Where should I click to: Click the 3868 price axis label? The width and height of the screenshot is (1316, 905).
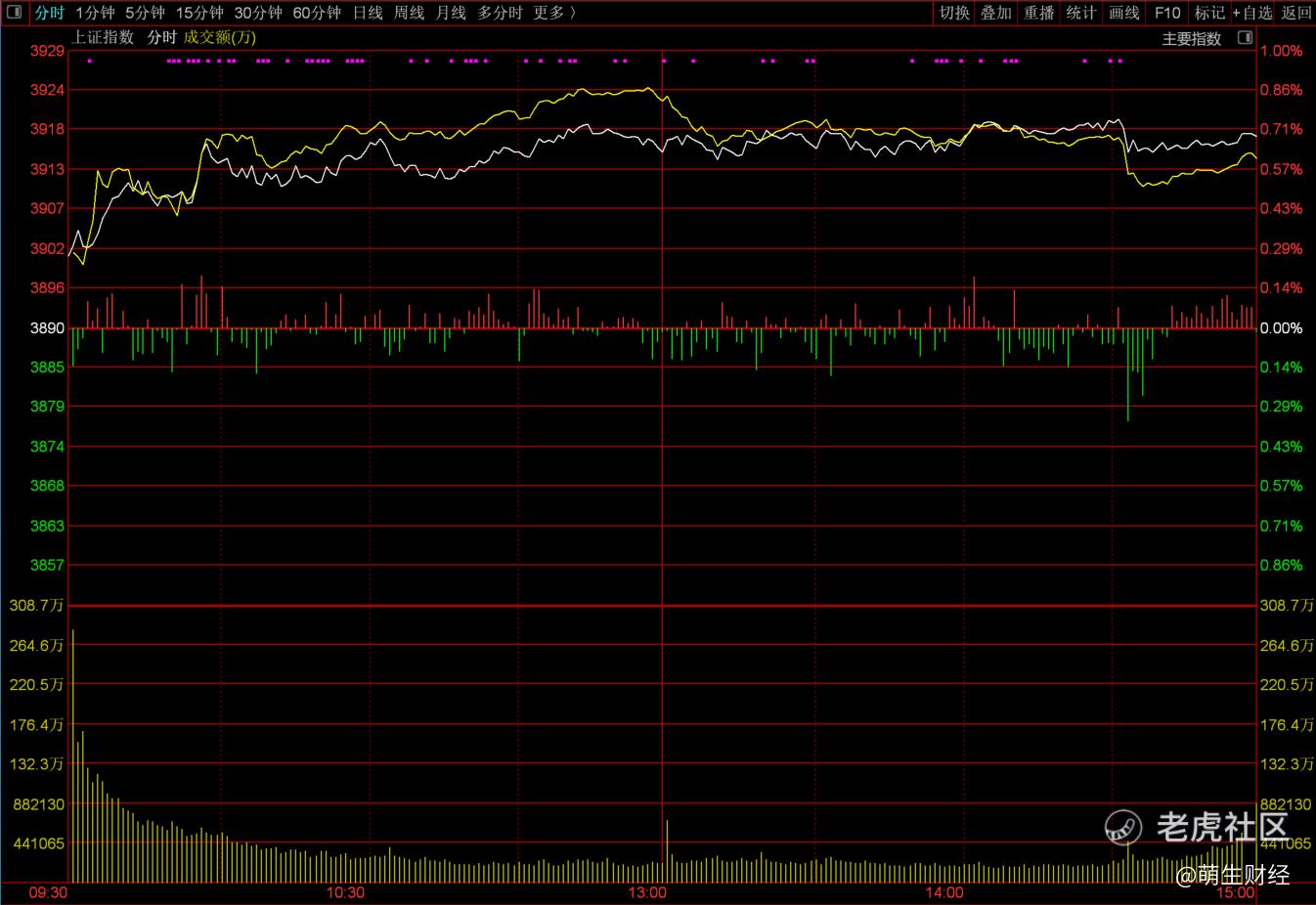(x=47, y=486)
